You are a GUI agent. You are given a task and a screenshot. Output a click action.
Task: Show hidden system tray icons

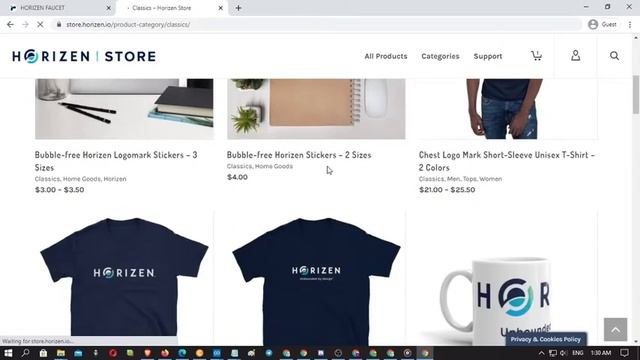coord(541,353)
